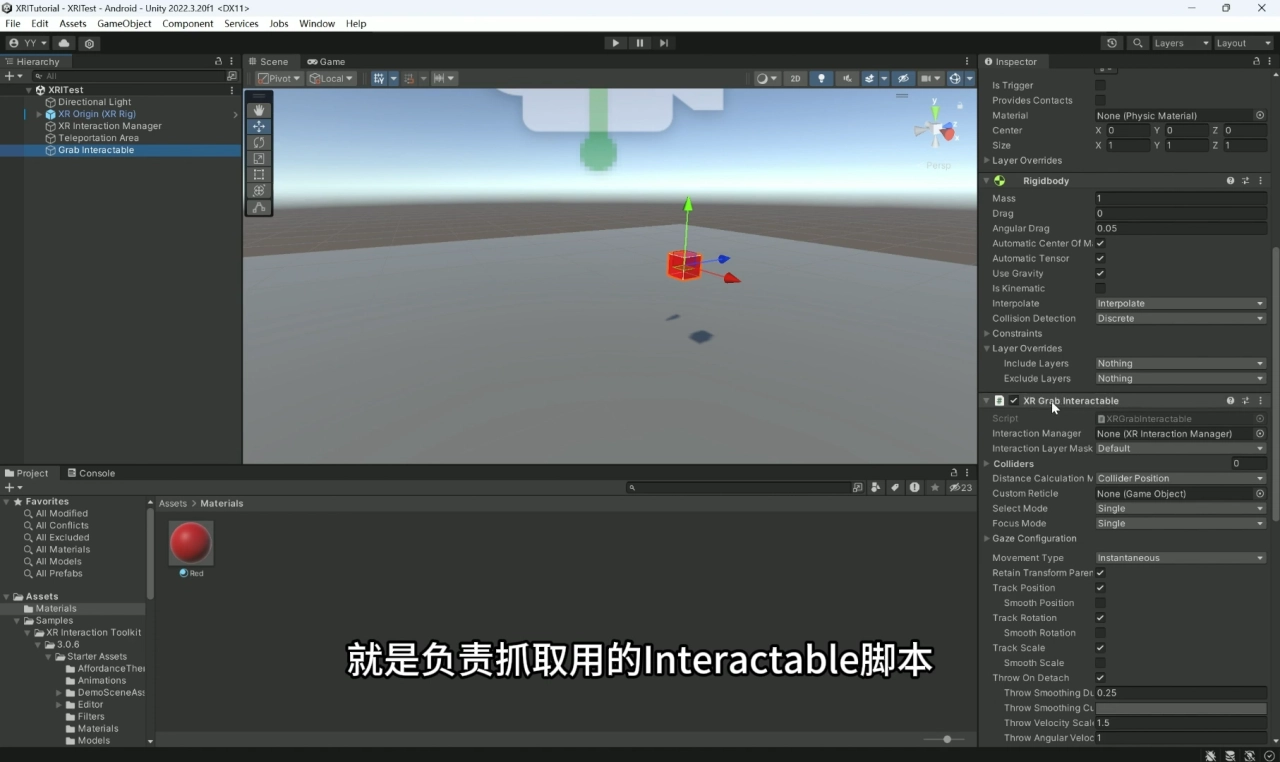The image size is (1280, 762).
Task: Toggle Provides Contacts checkbox
Action: 1100,100
